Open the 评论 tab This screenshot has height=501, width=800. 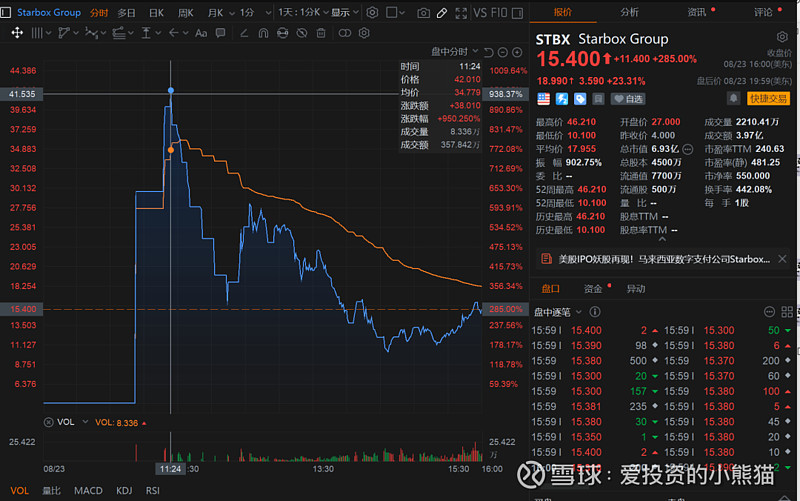(x=763, y=12)
